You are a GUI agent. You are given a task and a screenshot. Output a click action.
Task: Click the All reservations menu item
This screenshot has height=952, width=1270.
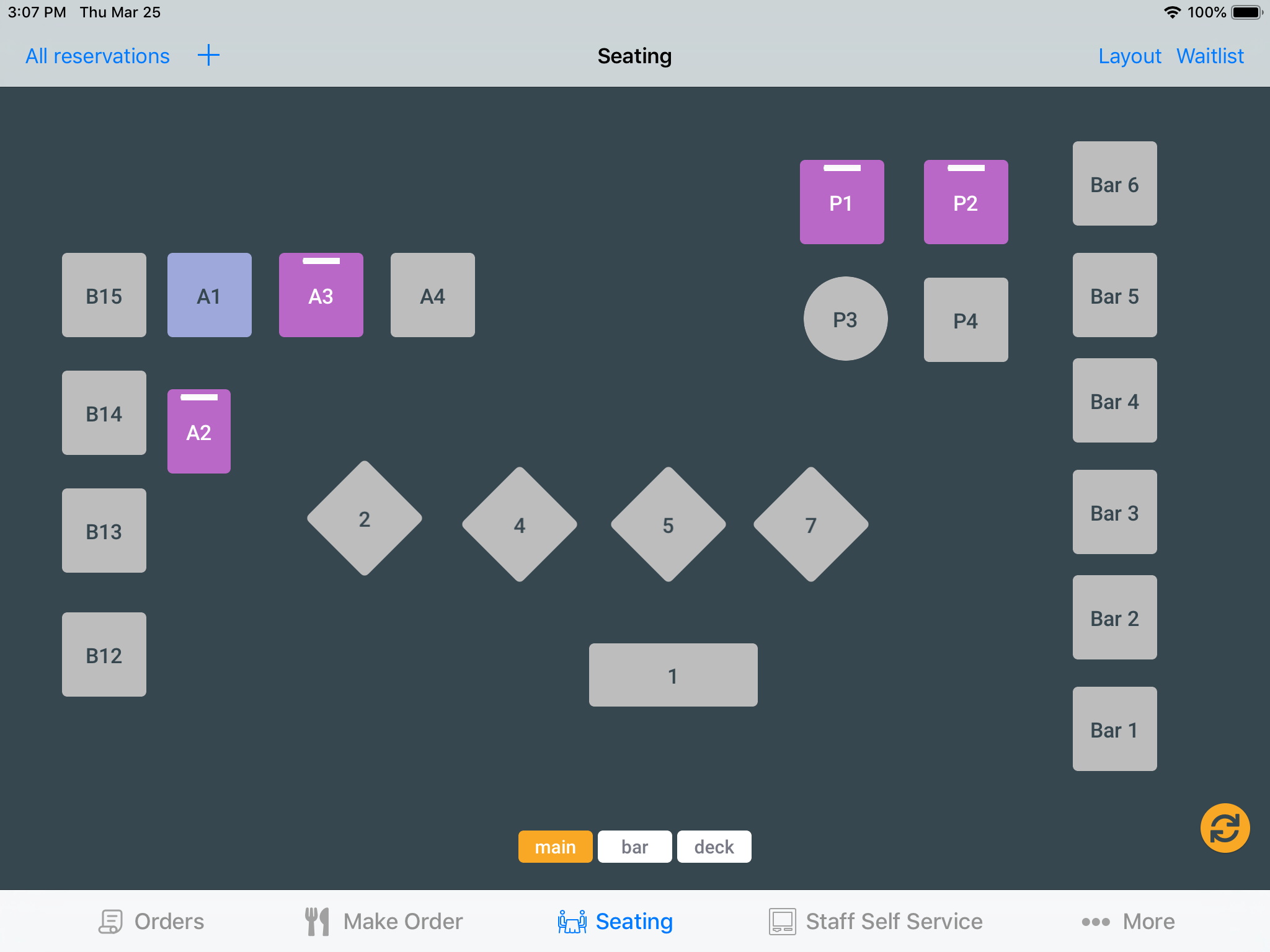click(97, 55)
